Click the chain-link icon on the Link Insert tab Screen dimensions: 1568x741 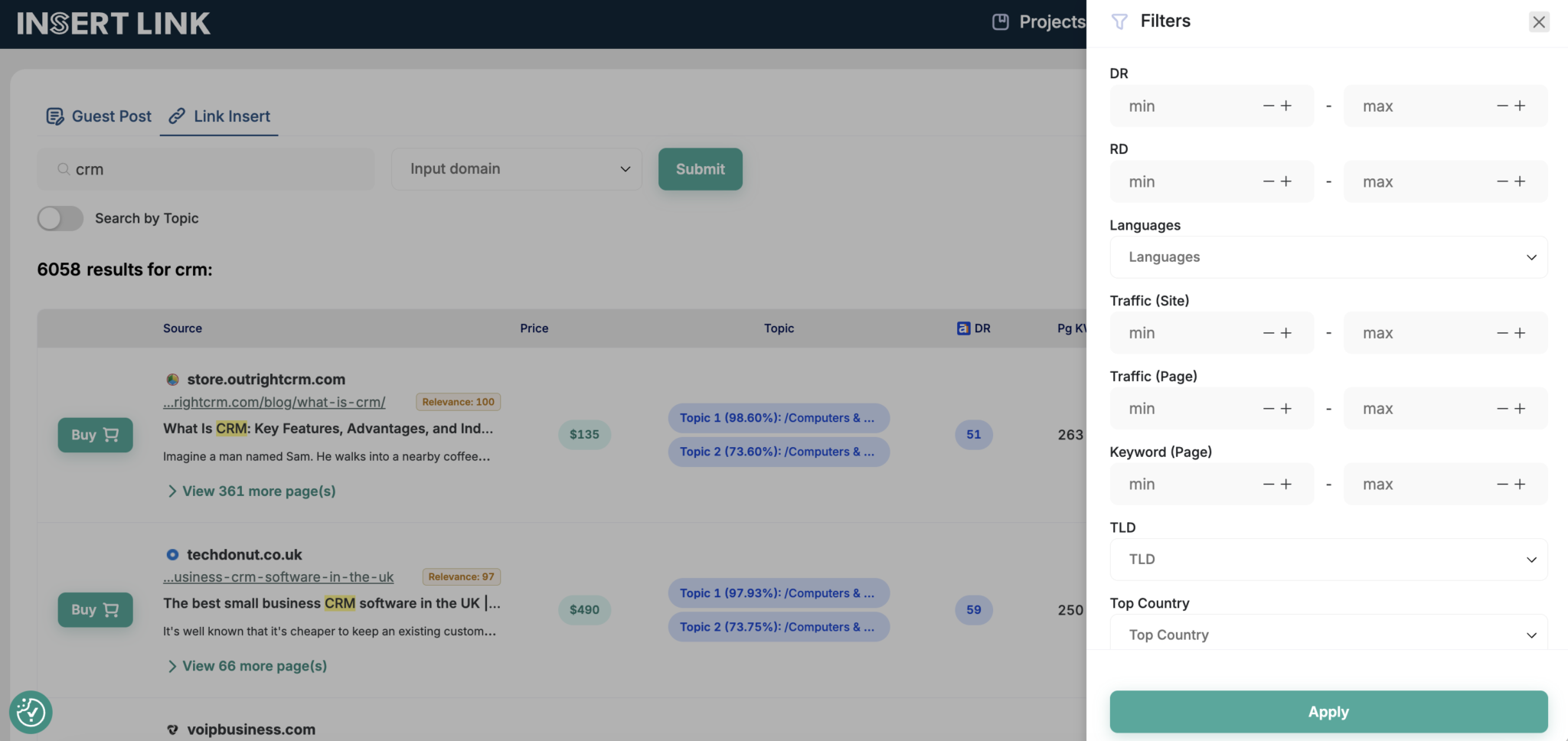coord(178,116)
